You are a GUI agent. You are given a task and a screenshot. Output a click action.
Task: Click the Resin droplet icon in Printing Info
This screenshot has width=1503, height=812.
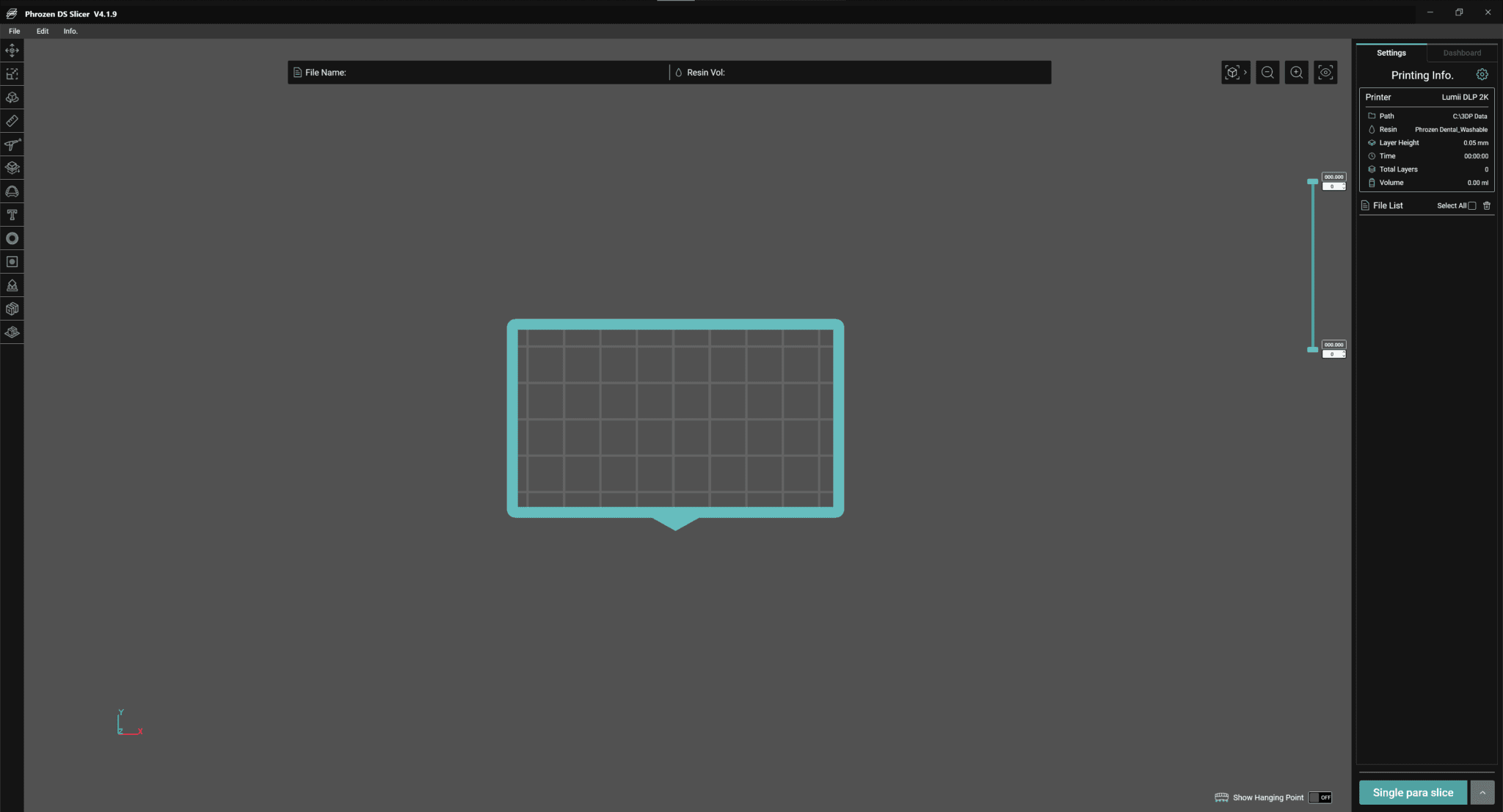tap(1371, 130)
